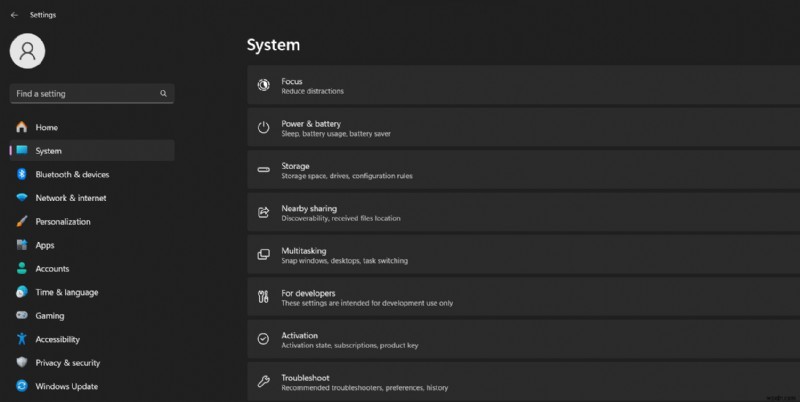Viewport: 800px width, 402px height.
Task: Click 'Storage space, drives, configuration rules' text
Action: click(x=347, y=176)
